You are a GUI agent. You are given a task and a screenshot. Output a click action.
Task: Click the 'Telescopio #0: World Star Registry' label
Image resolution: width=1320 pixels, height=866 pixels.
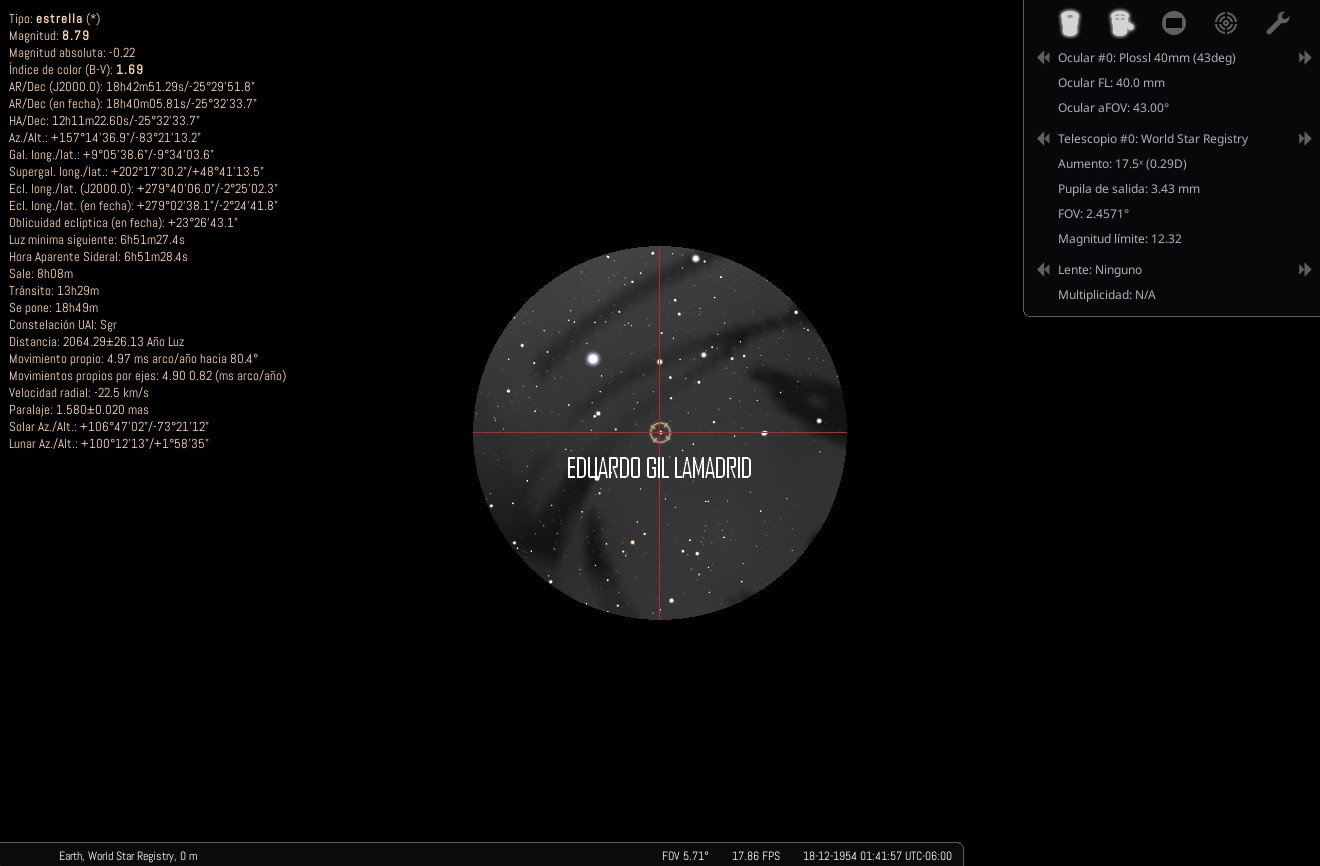[x=1153, y=139]
